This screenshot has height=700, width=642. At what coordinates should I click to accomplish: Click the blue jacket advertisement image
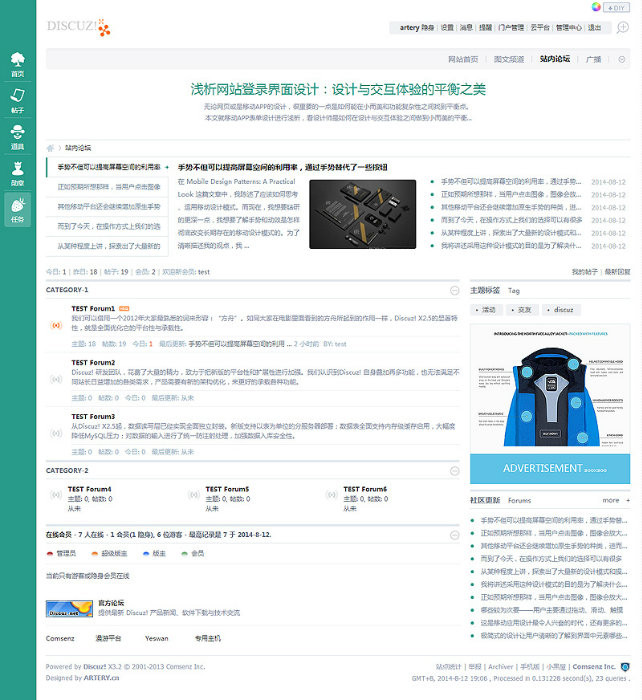(550, 404)
